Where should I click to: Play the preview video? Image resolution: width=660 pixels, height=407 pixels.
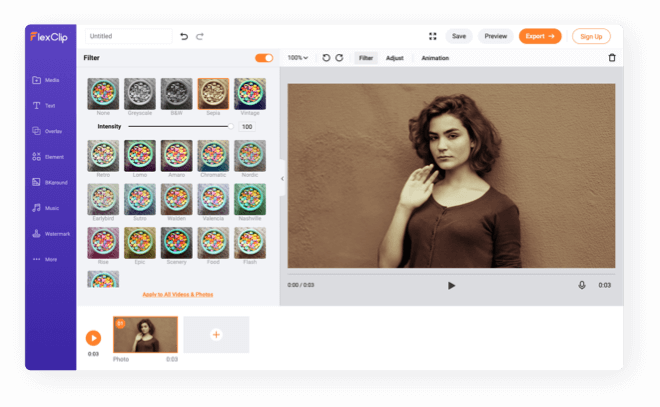[x=451, y=285]
